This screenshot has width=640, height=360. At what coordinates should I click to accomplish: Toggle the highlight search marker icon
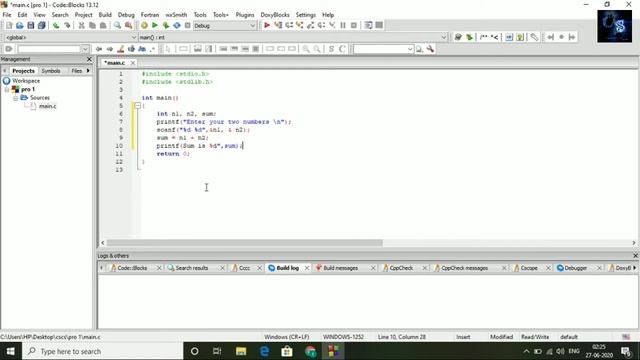point(121,49)
